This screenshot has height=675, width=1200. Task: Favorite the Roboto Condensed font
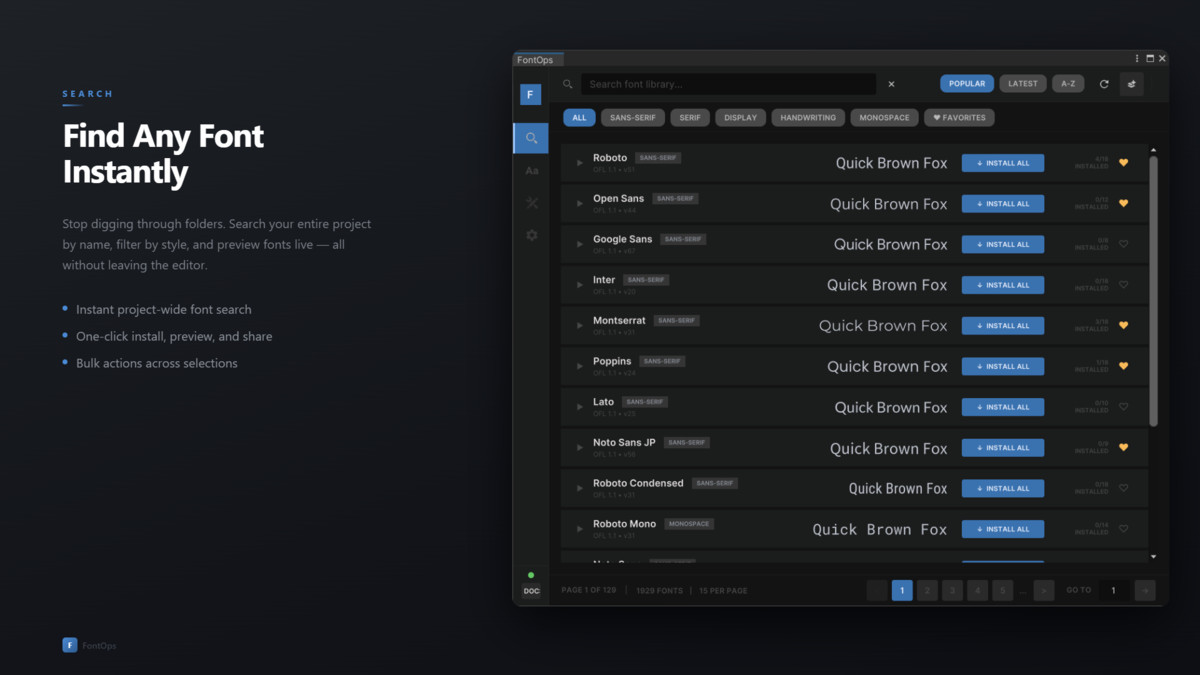click(1123, 488)
